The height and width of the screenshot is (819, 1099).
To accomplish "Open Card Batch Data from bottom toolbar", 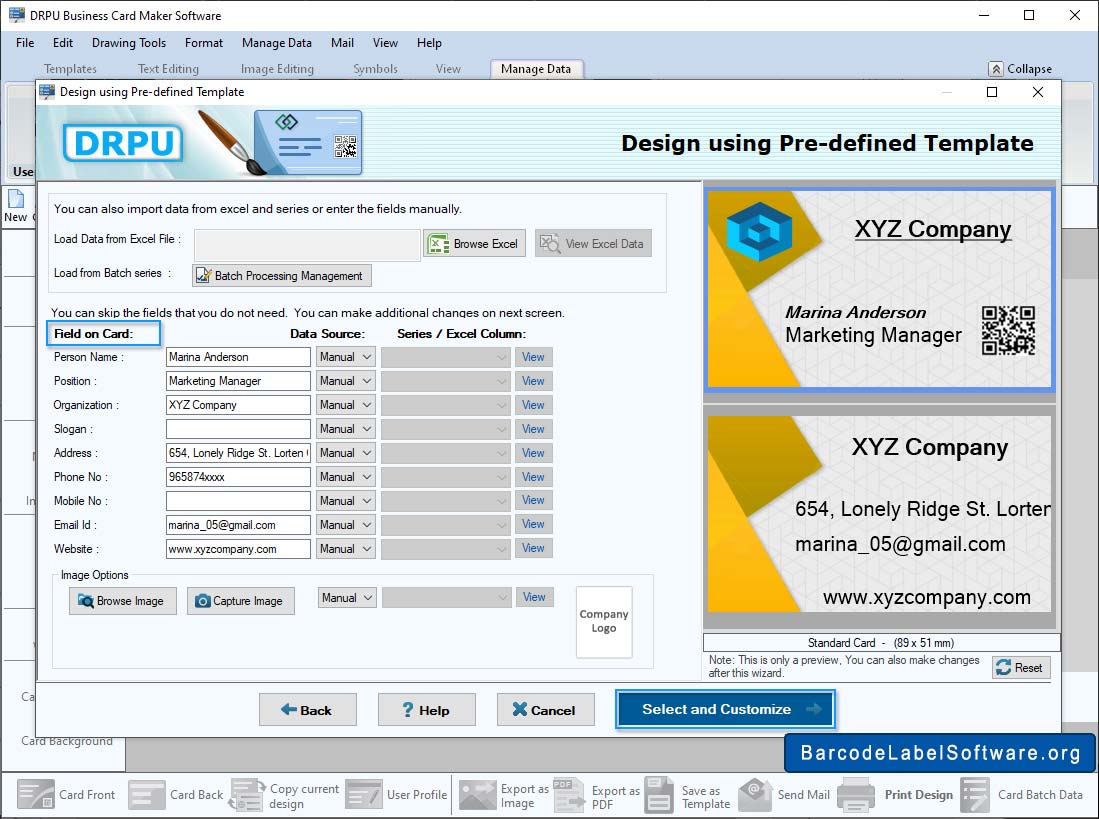I will coord(1022,794).
